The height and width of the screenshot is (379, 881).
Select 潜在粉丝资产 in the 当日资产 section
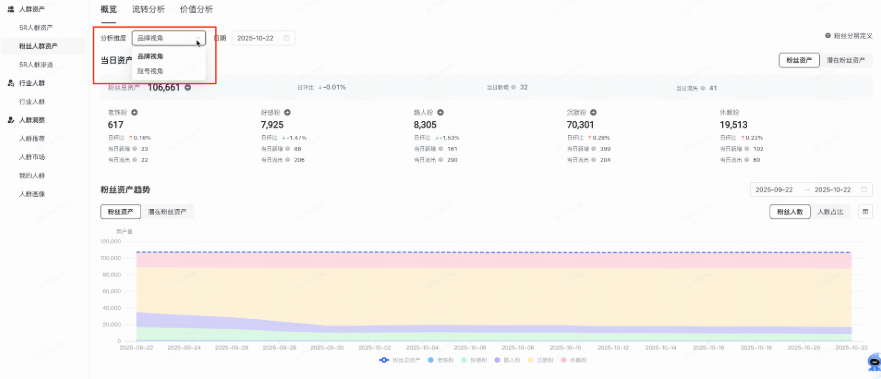click(846, 60)
